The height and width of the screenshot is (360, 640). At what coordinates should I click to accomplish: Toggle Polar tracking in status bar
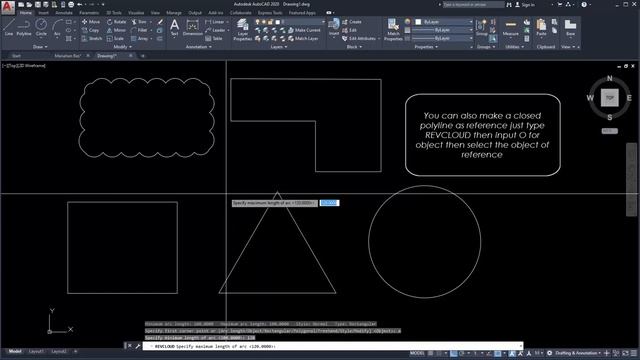(462, 353)
